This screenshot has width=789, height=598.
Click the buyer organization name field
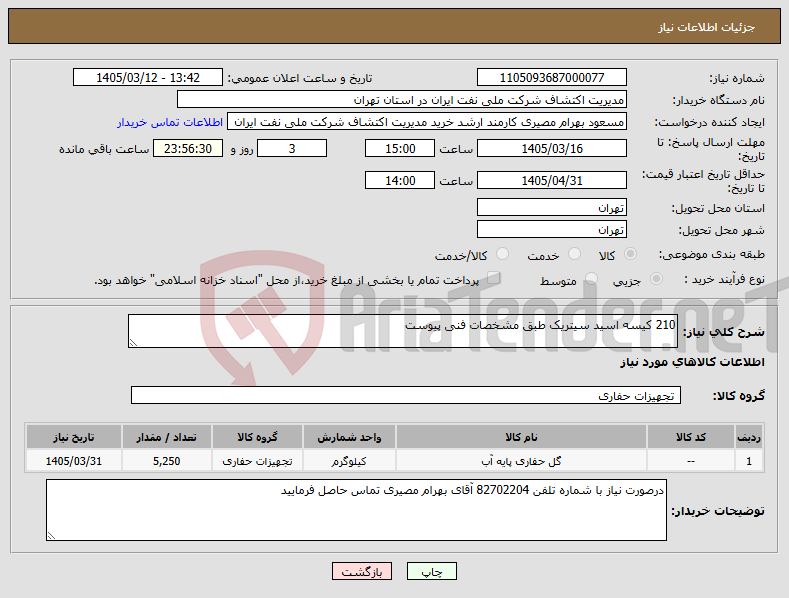(x=402, y=100)
